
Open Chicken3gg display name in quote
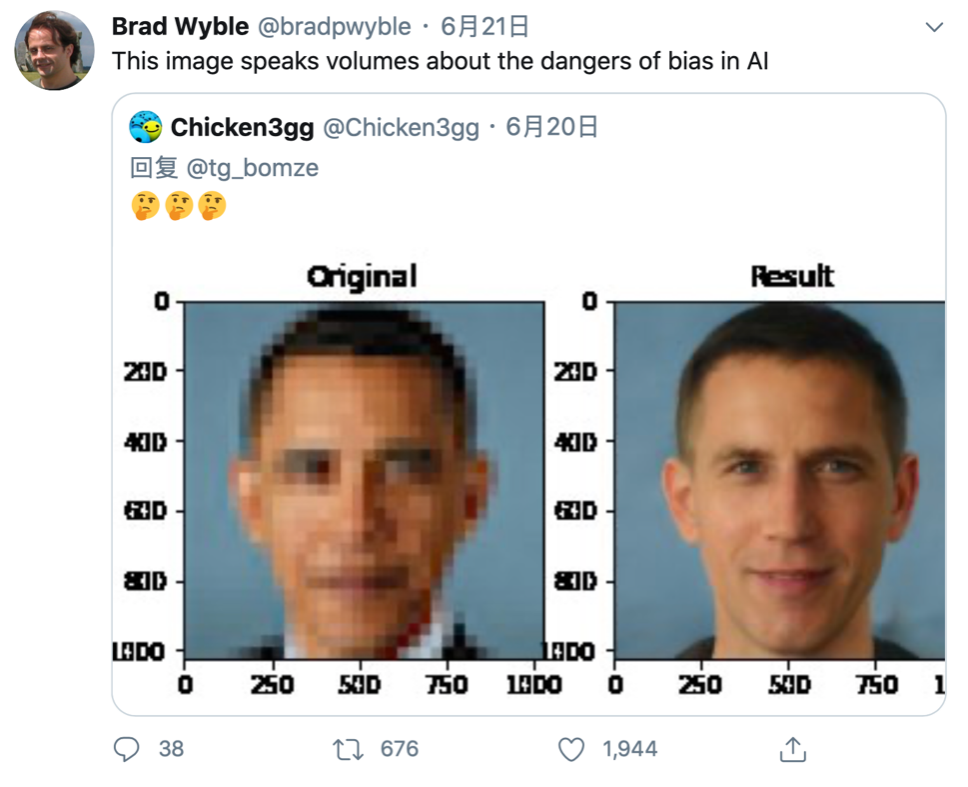pos(242,127)
